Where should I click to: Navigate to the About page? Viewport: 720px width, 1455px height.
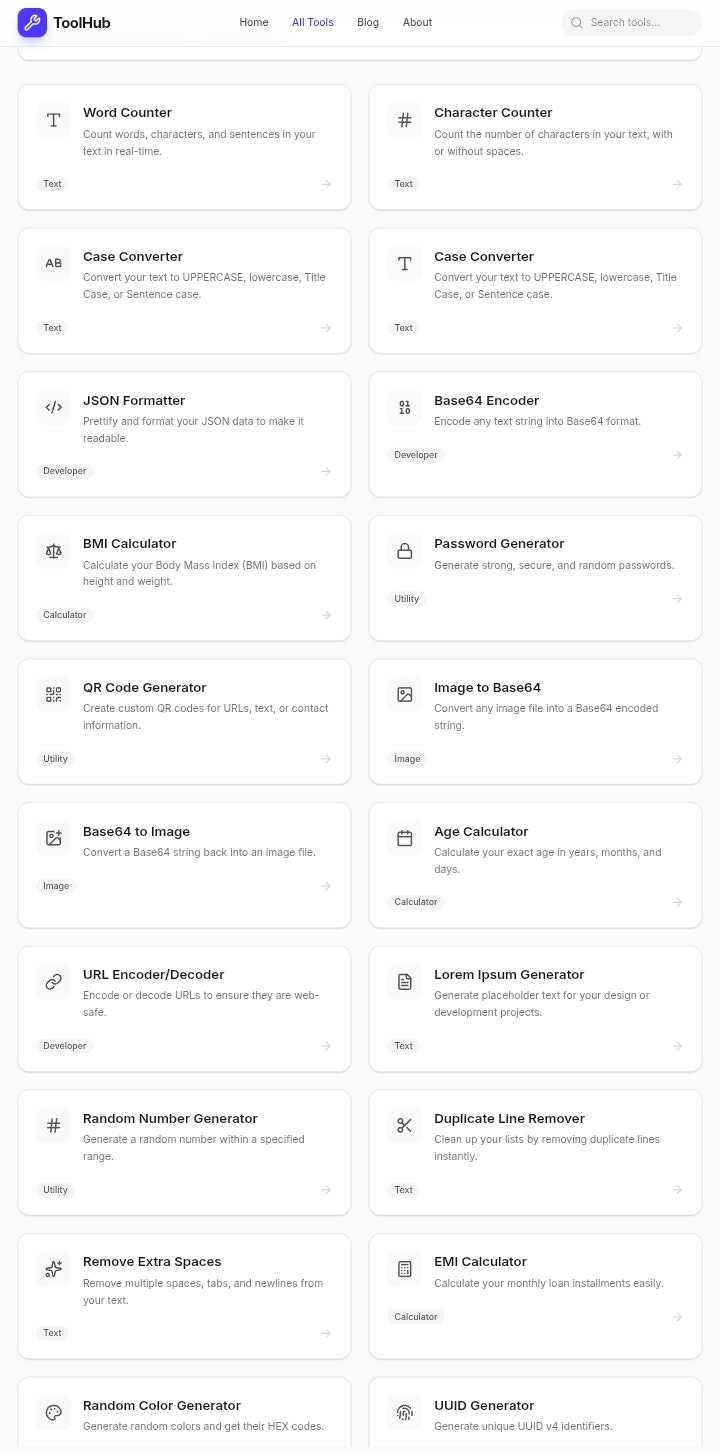click(417, 22)
